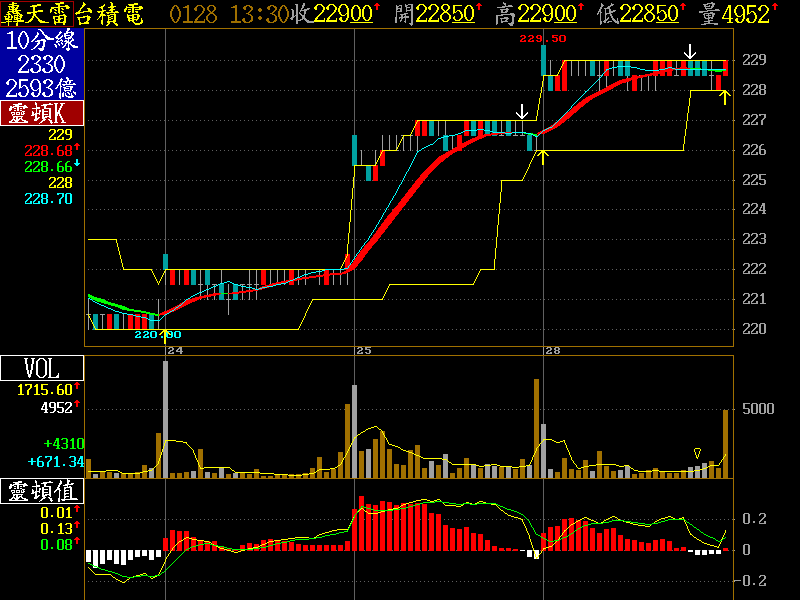The width and height of the screenshot is (800, 600).
Task: Select the VOL panel label
Action: tap(42, 368)
